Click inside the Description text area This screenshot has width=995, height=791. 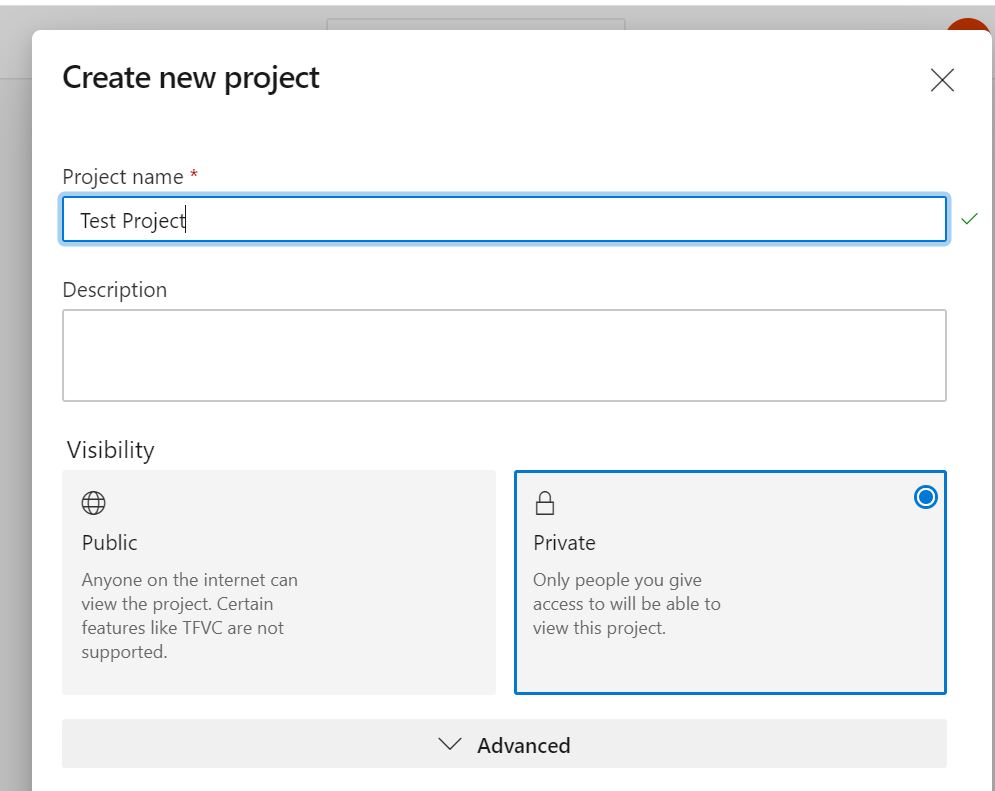click(505, 354)
